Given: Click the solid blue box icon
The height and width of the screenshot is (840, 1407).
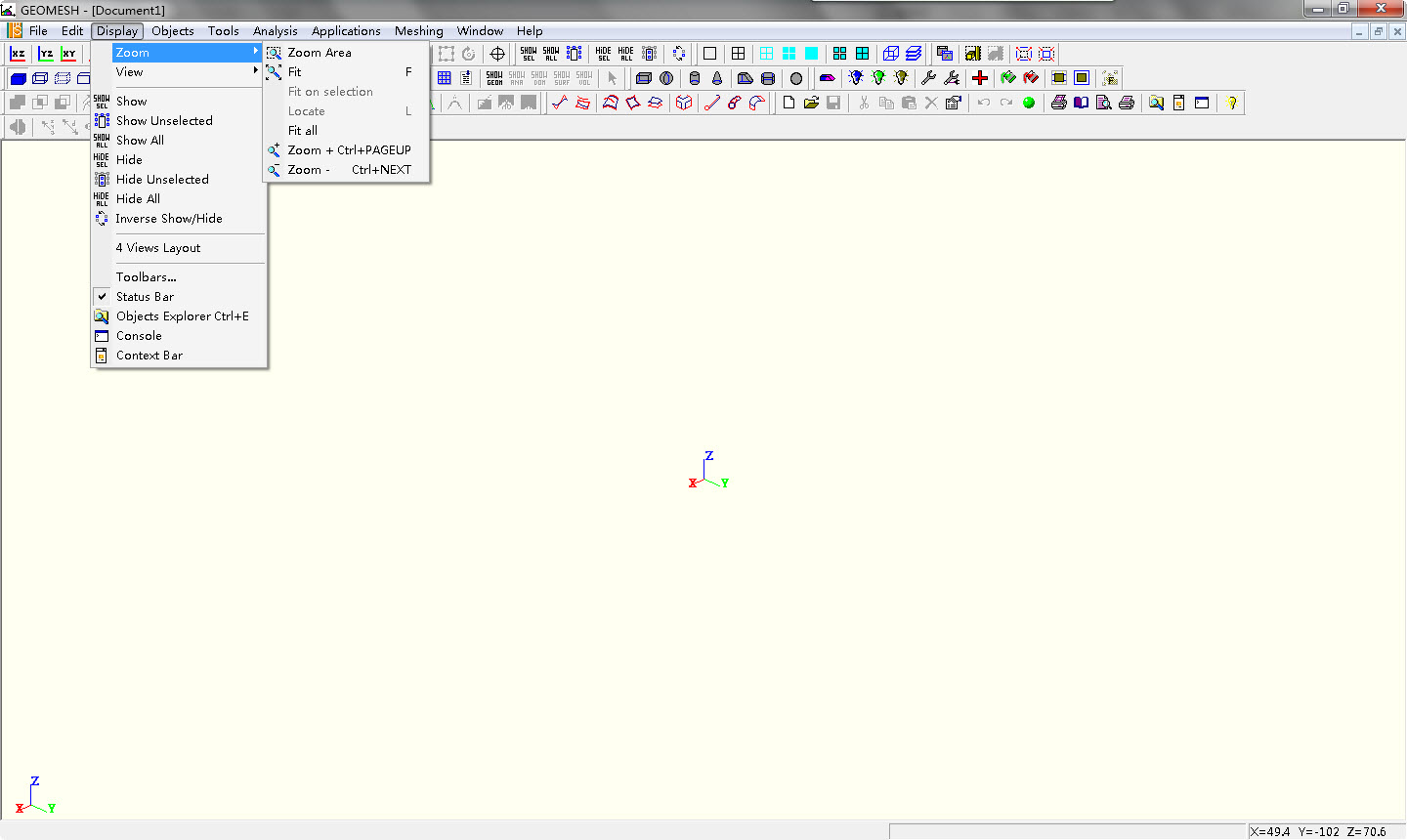Looking at the screenshot, I should tap(18, 78).
